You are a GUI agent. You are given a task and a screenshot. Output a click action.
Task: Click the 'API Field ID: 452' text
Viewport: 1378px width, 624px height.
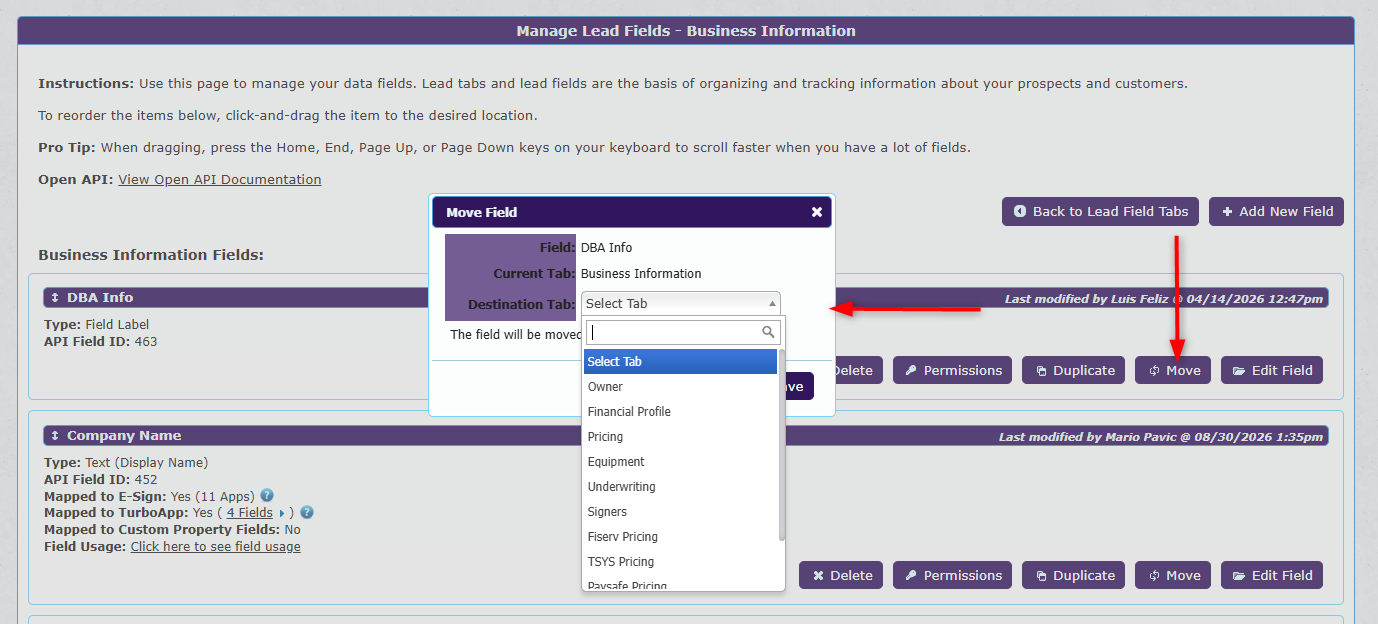[x=100, y=479]
